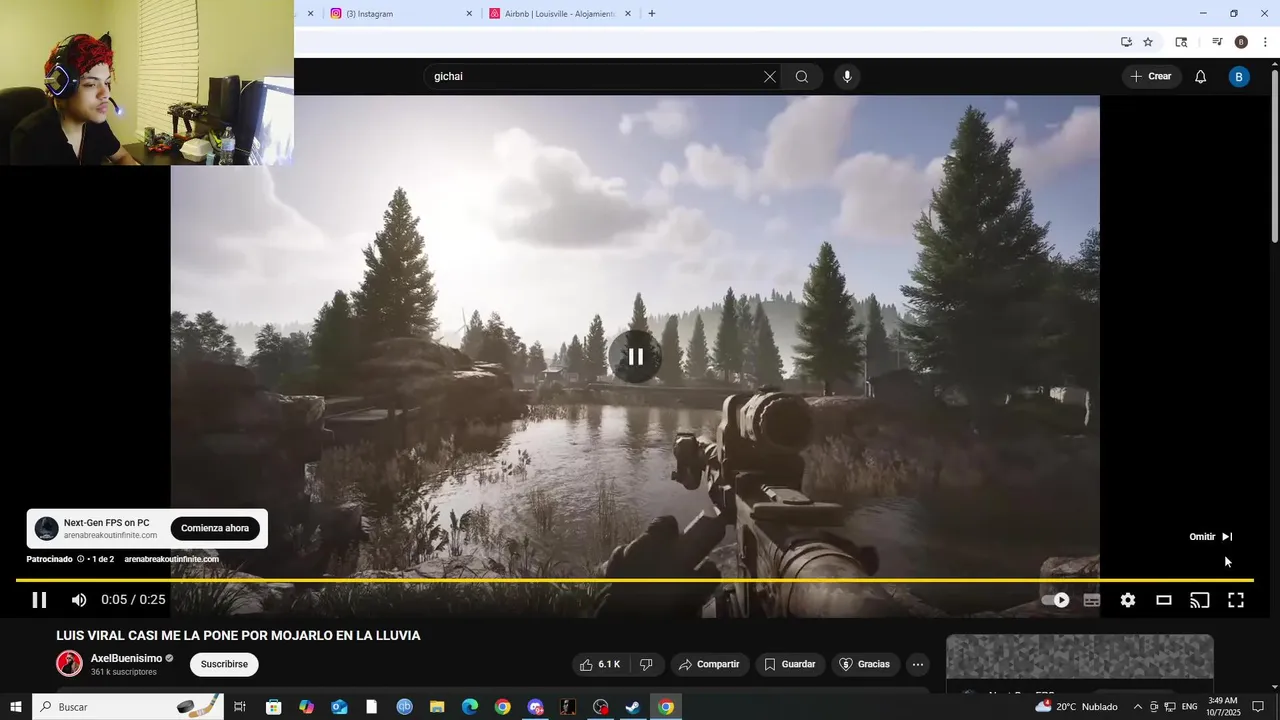Open the taskbar clock 3:49 AM
This screenshot has width=1280, height=720.
(x=1223, y=707)
